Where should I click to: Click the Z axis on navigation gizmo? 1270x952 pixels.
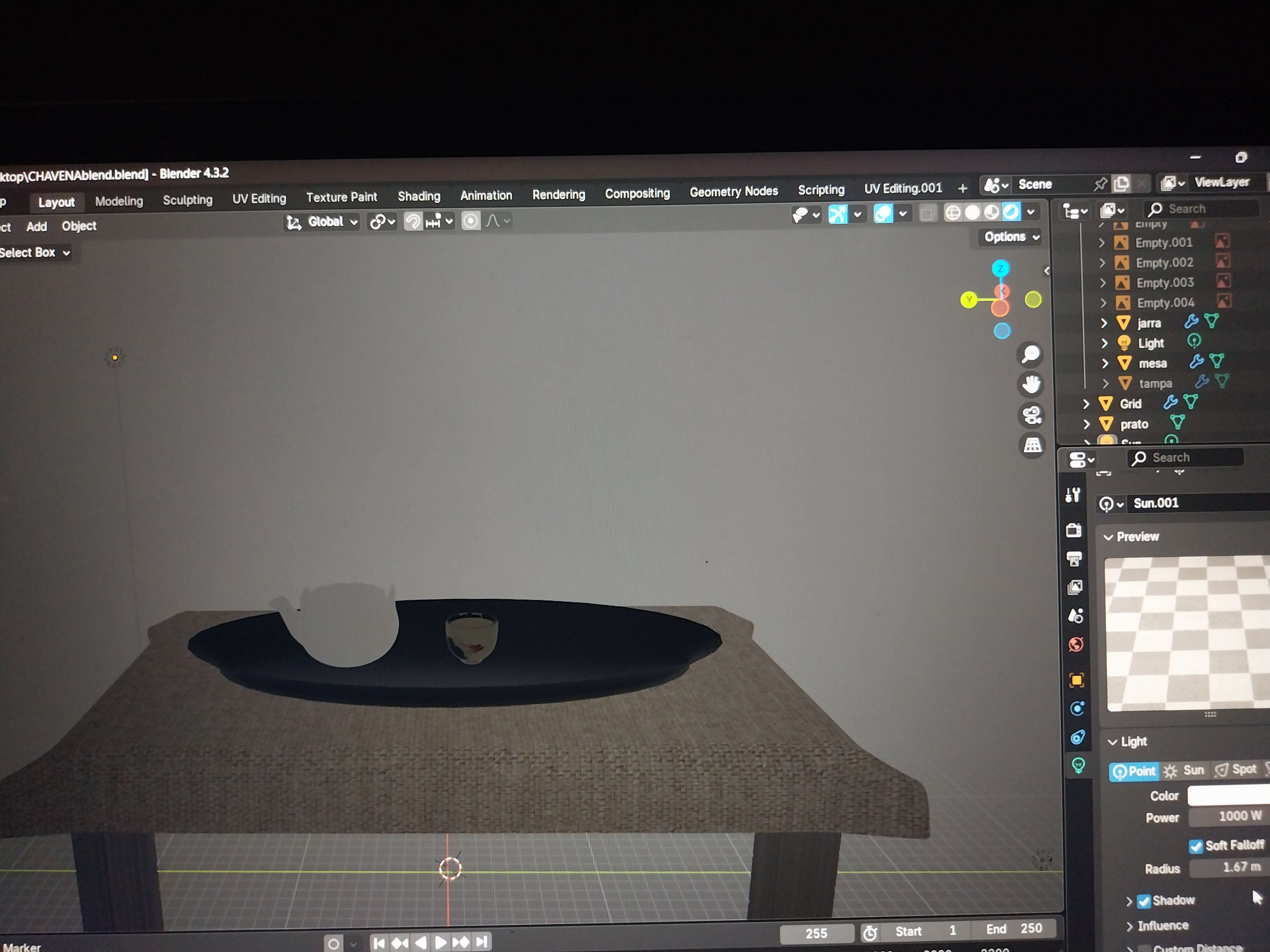[1001, 268]
